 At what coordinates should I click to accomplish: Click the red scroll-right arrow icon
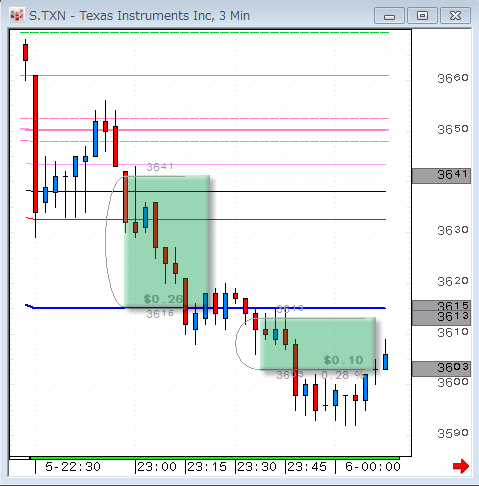(461, 466)
